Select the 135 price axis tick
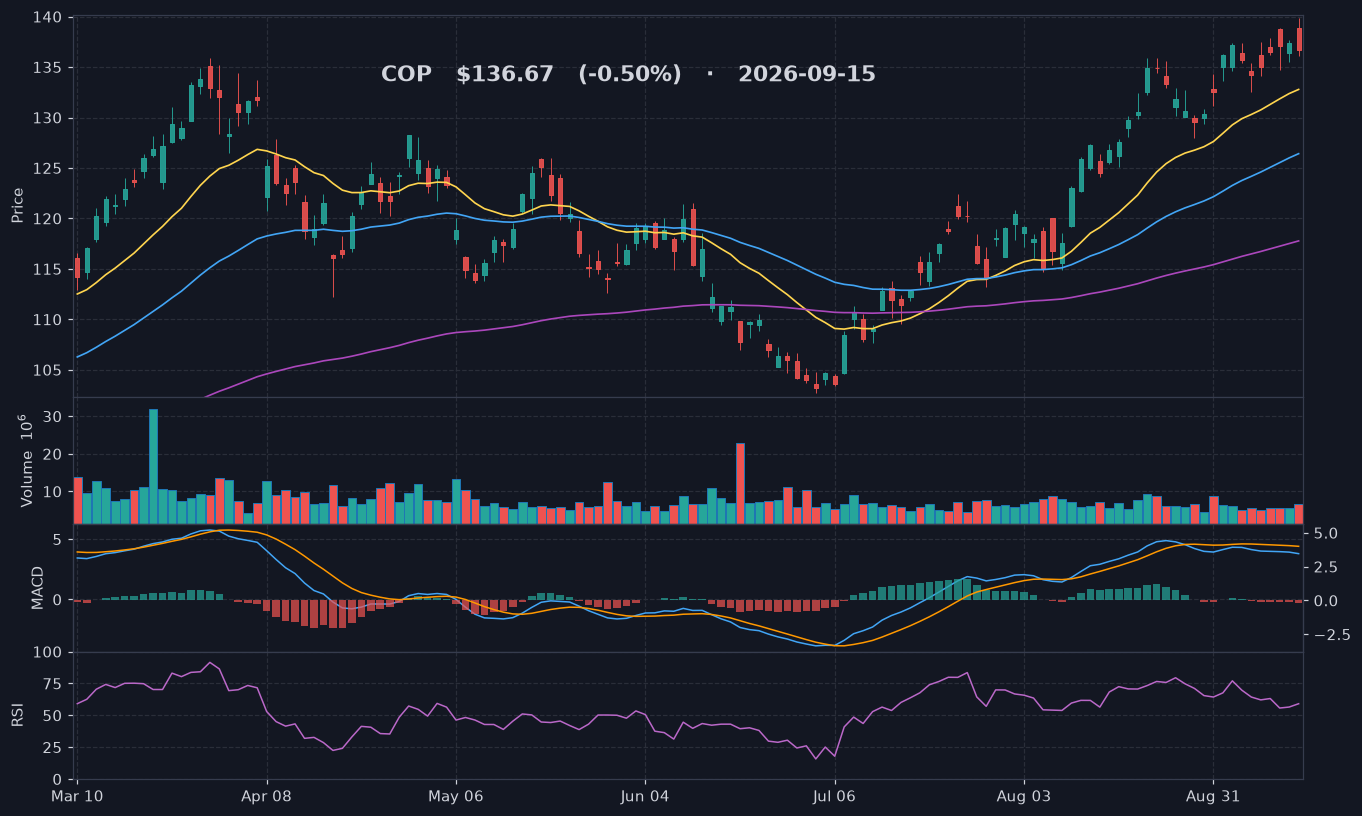The height and width of the screenshot is (816, 1362). (x=48, y=68)
